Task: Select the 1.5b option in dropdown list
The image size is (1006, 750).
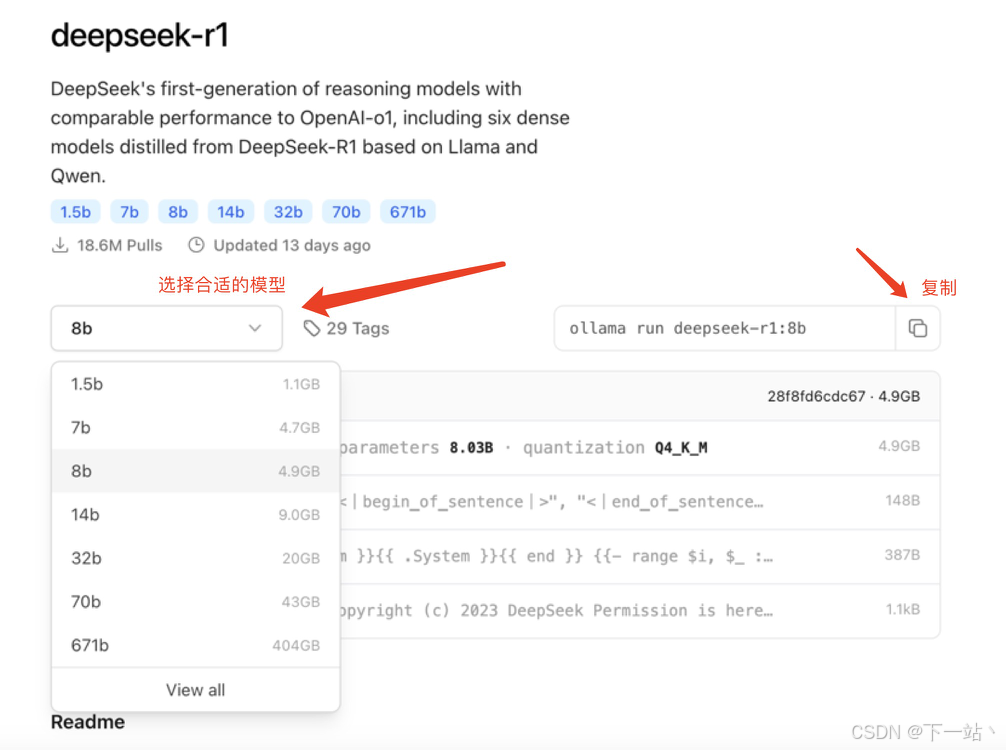Action: coord(195,384)
